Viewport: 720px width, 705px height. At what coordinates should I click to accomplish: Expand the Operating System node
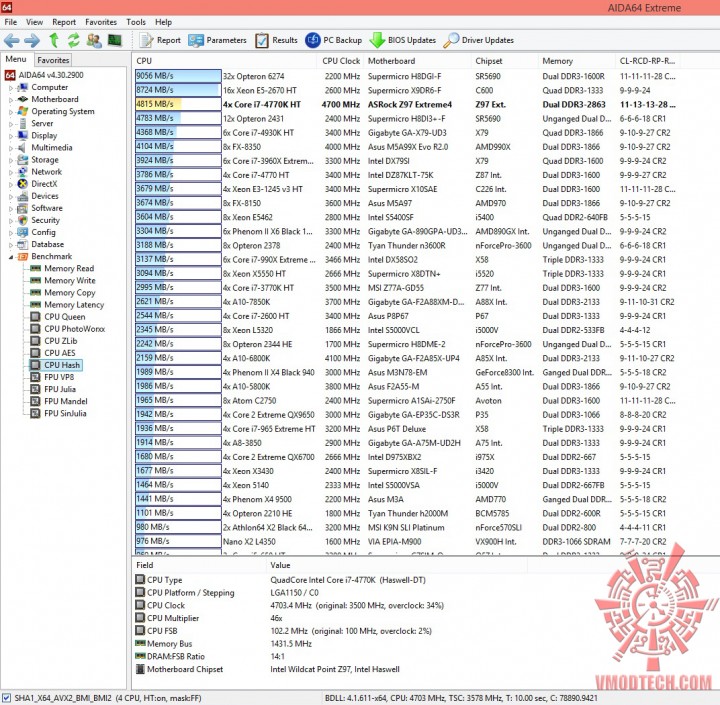[x=11, y=112]
